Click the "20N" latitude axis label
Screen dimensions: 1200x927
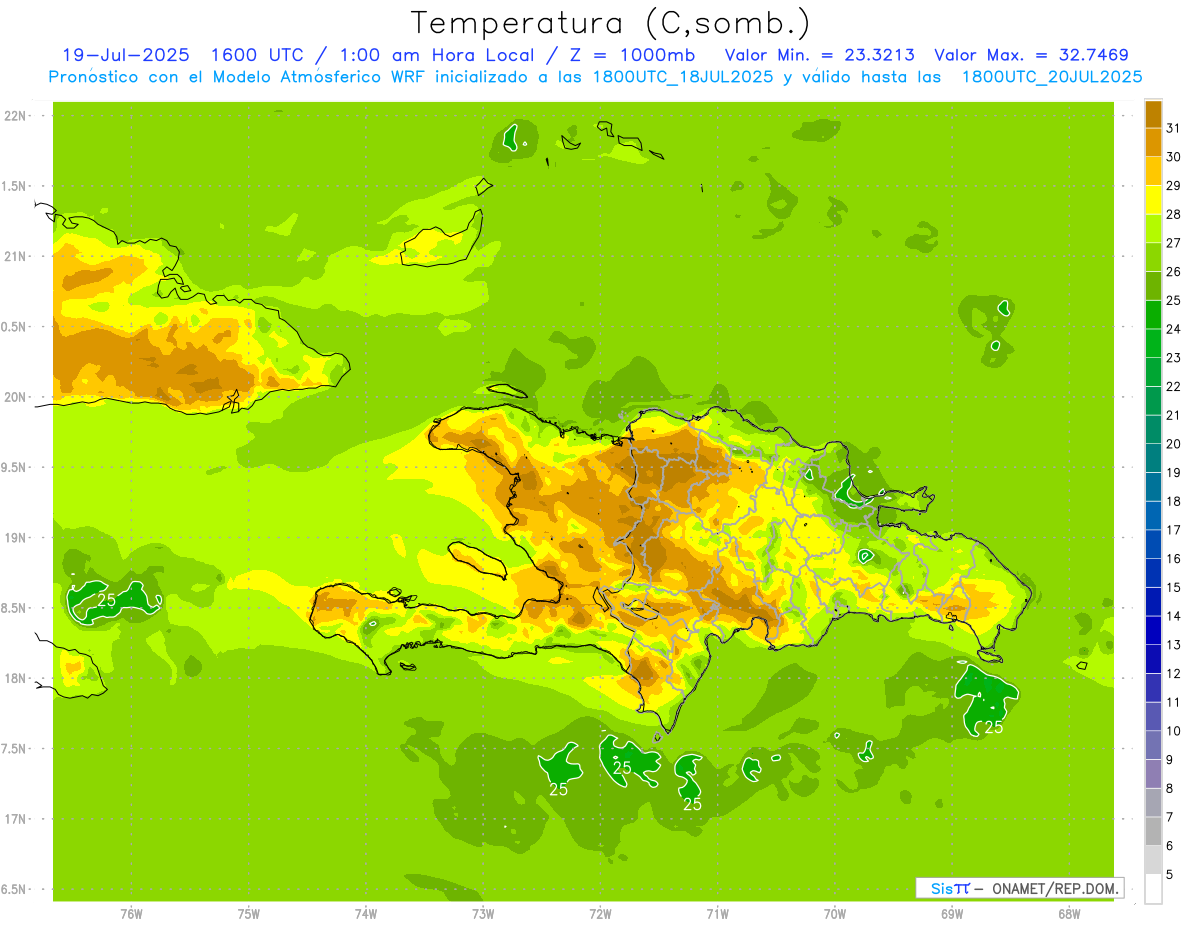[x=17, y=398]
